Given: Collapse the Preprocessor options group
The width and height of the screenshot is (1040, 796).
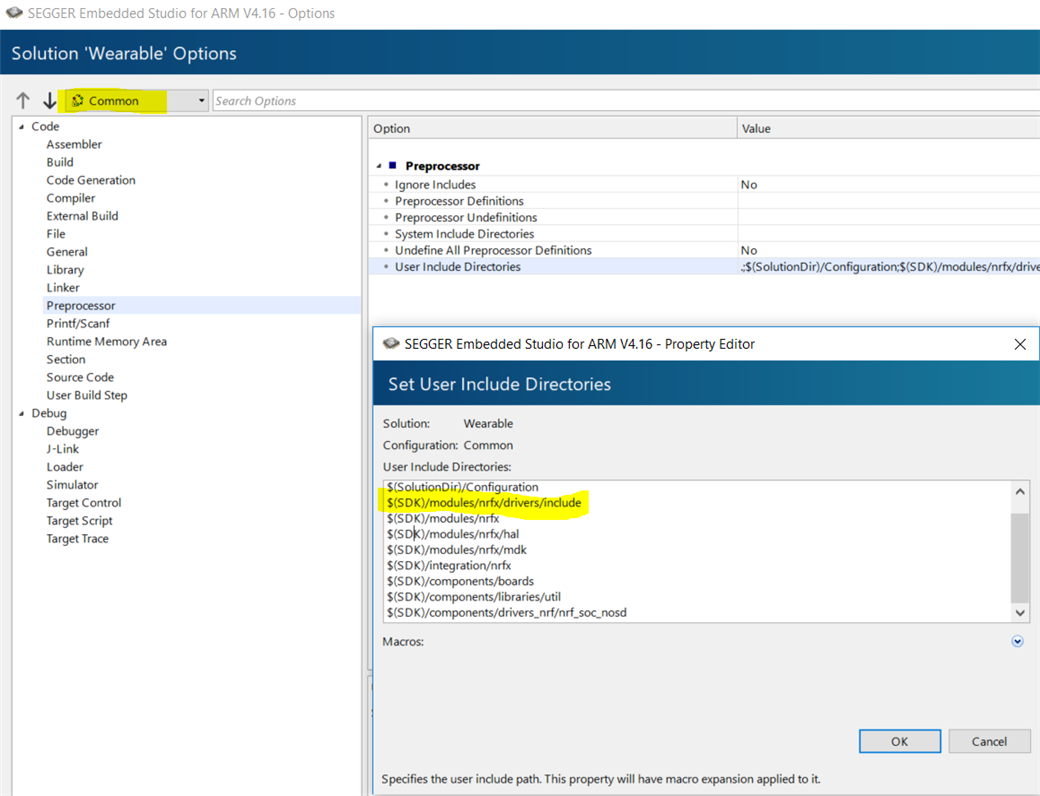Looking at the screenshot, I should point(379,166).
